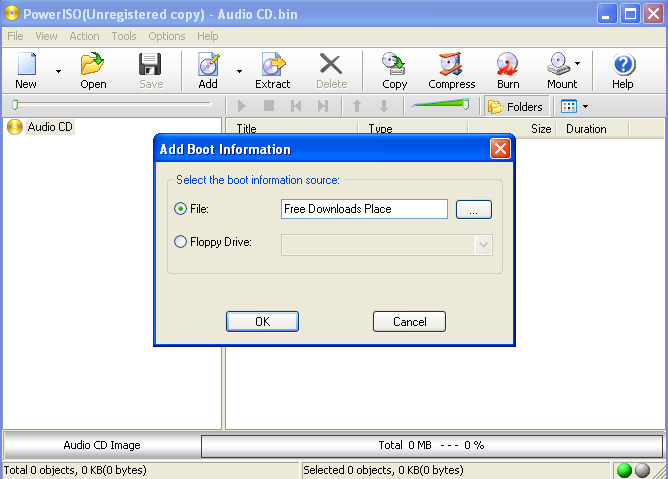Select the Floppy Drive radio button
This screenshot has width=668, height=479.
(181, 242)
